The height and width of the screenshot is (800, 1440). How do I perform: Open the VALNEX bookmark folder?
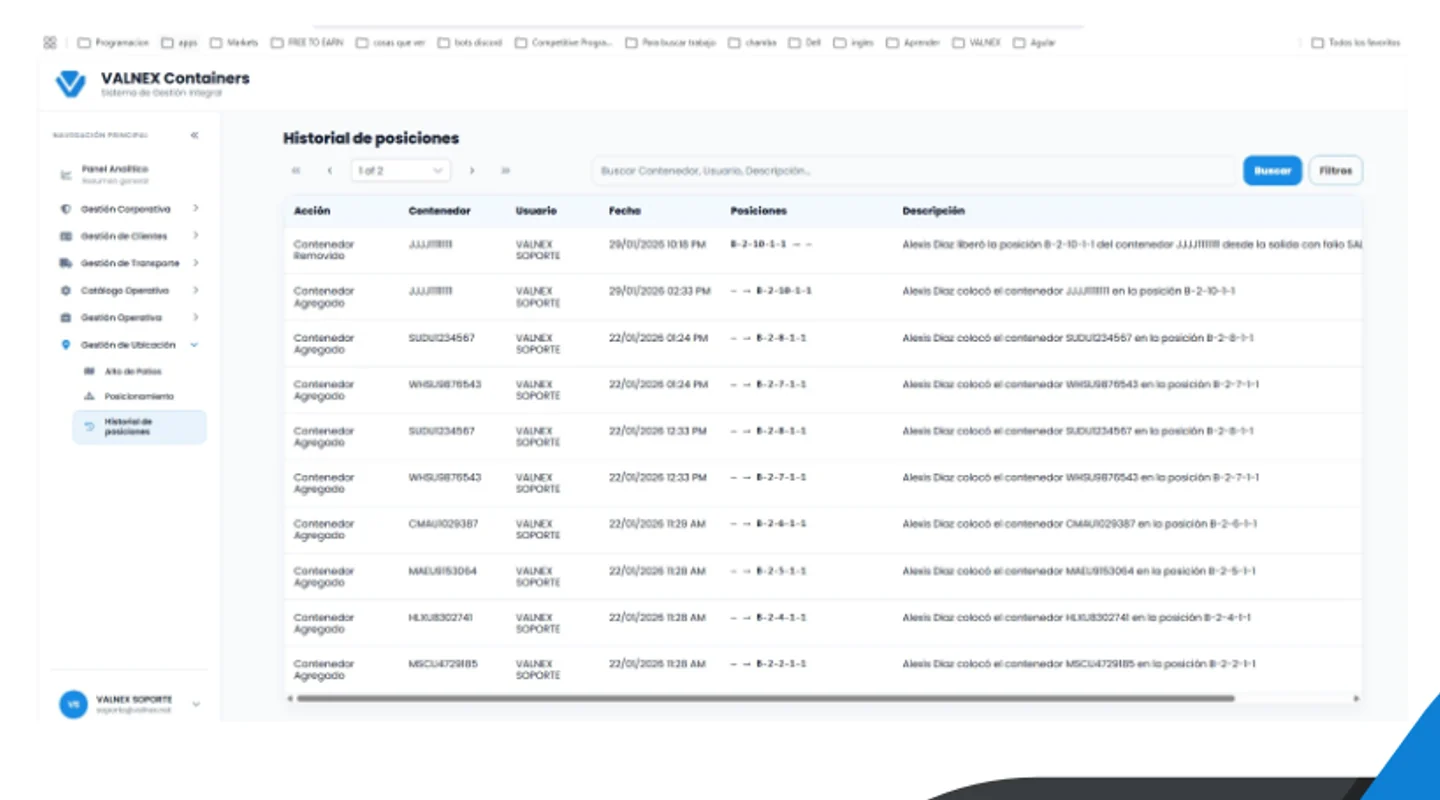977,43
